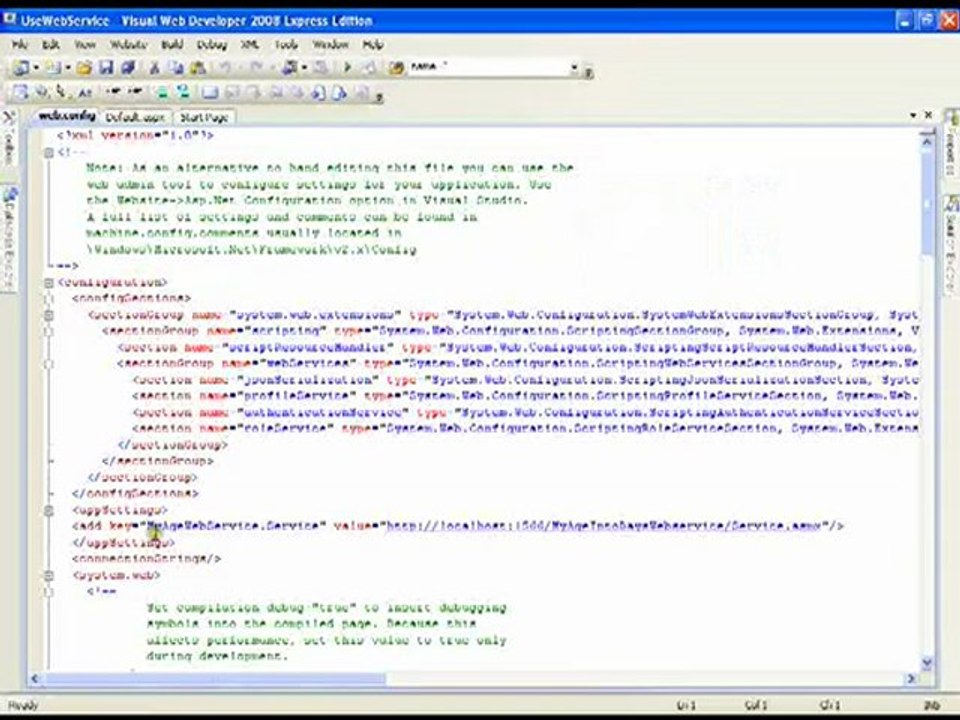Click the 'Ready' status bar text
Image resolution: width=960 pixels, height=720 pixels.
[x=23, y=705]
